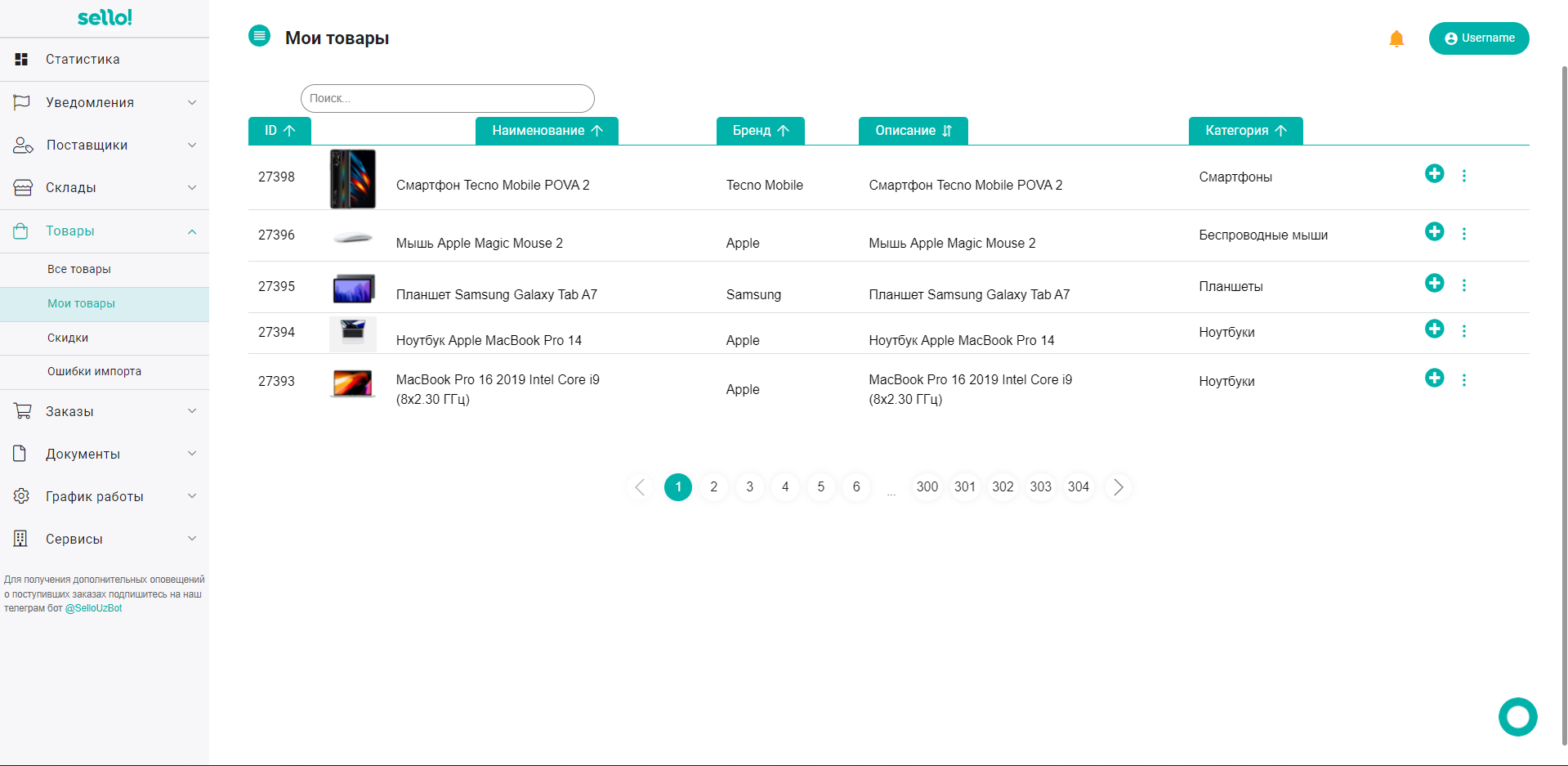1568x766 pixels.
Task: Open the @SelloUzBot telegram link
Action: 94,608
